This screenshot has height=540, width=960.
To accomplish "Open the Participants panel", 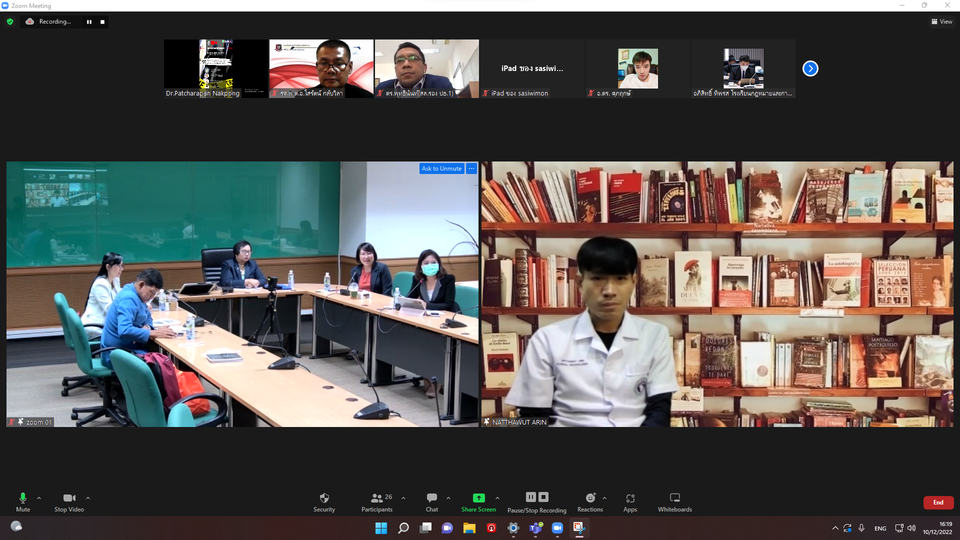I will (376, 500).
